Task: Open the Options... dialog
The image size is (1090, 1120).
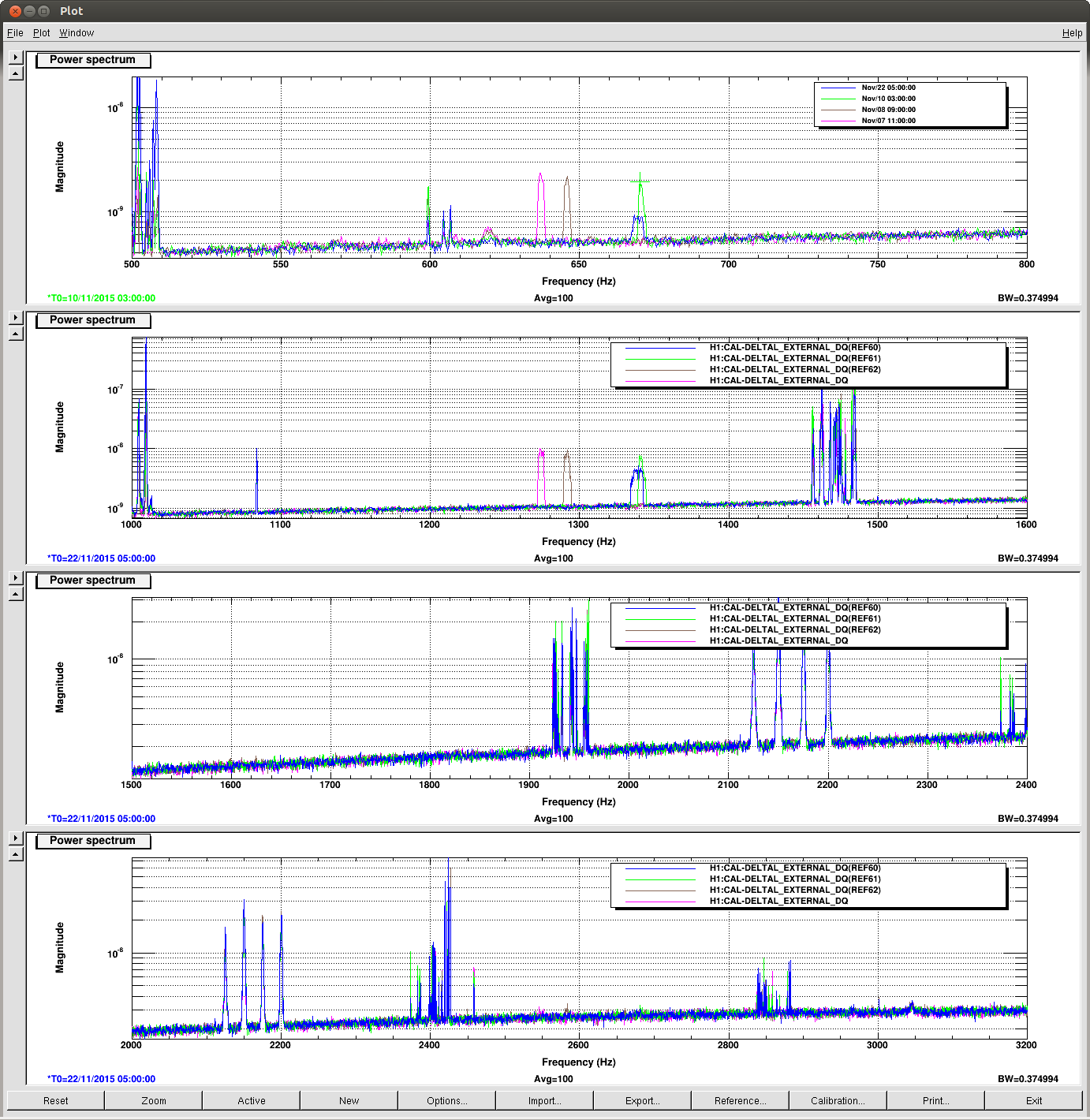Action: pos(447,1100)
